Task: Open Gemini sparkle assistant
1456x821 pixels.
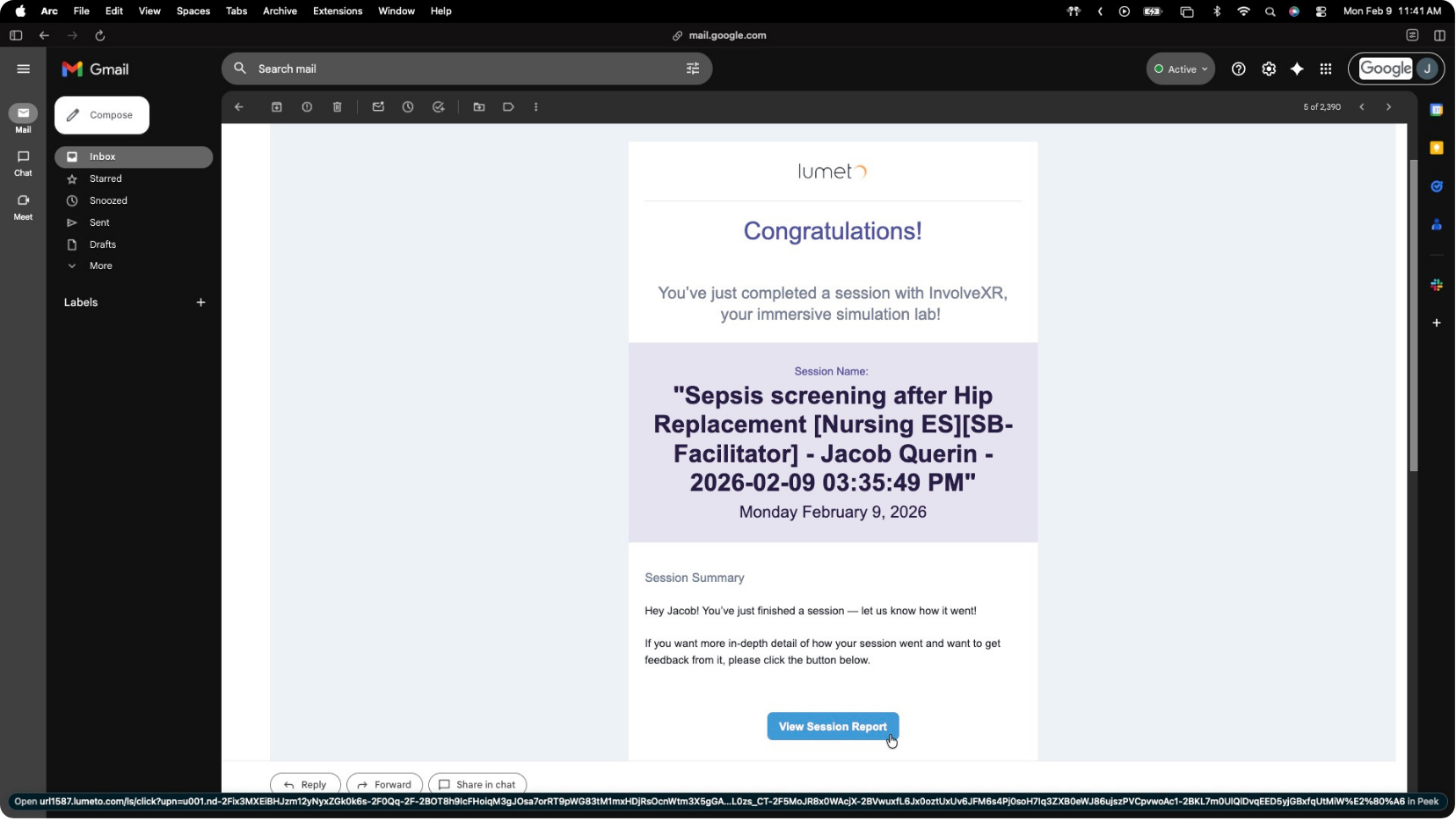Action: (x=1297, y=69)
